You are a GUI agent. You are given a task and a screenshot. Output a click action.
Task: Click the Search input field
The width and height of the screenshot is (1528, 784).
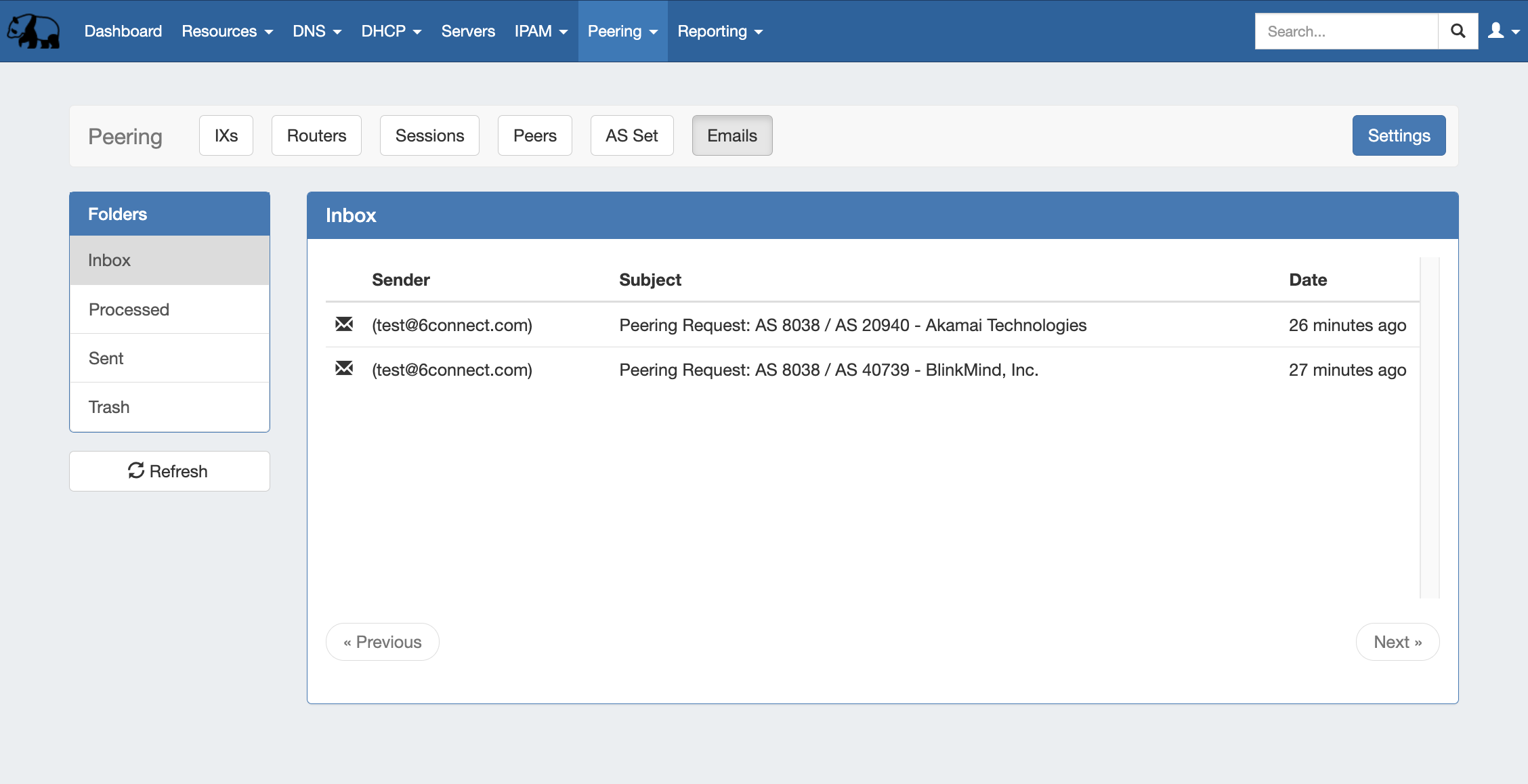1346,31
